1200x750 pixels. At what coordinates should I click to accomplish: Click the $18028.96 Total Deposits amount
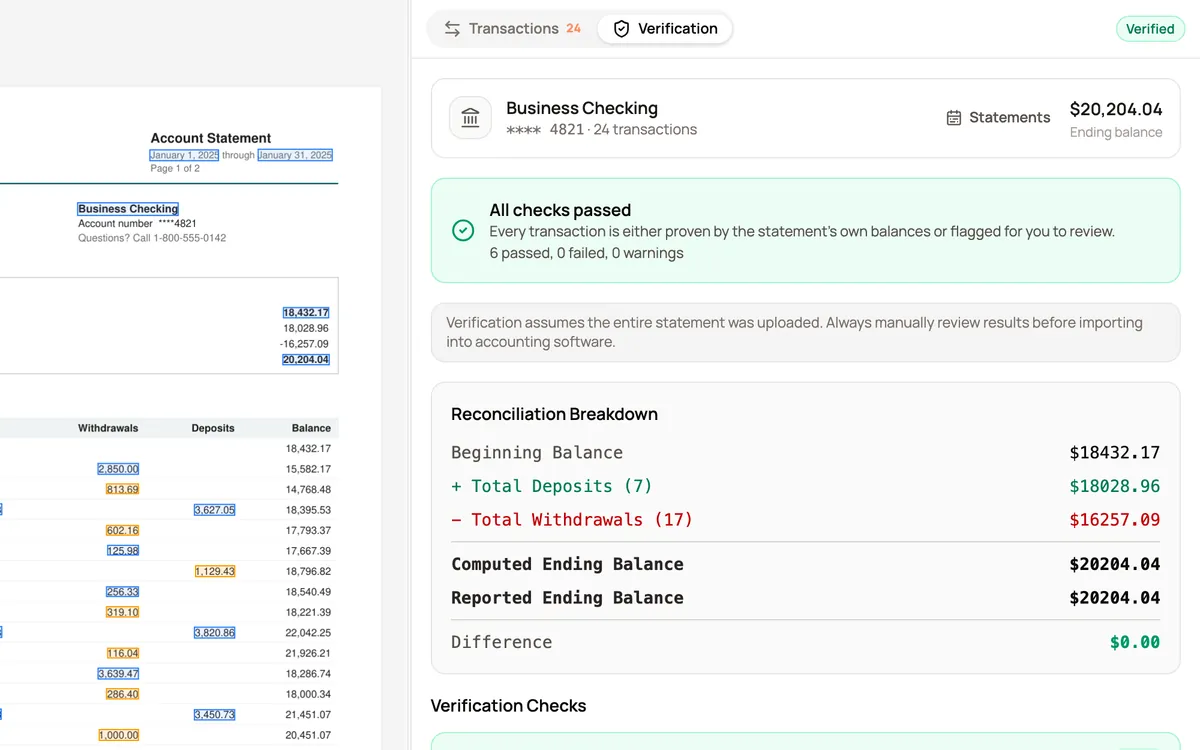(x=1115, y=486)
